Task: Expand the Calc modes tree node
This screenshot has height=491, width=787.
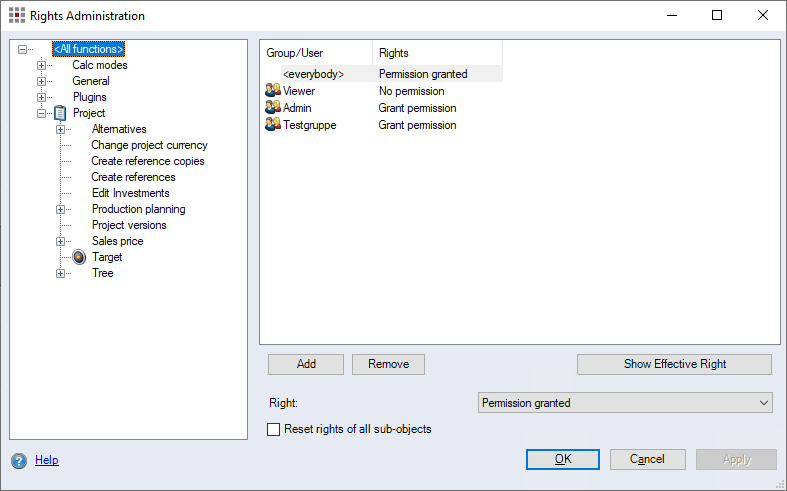Action: (42, 65)
